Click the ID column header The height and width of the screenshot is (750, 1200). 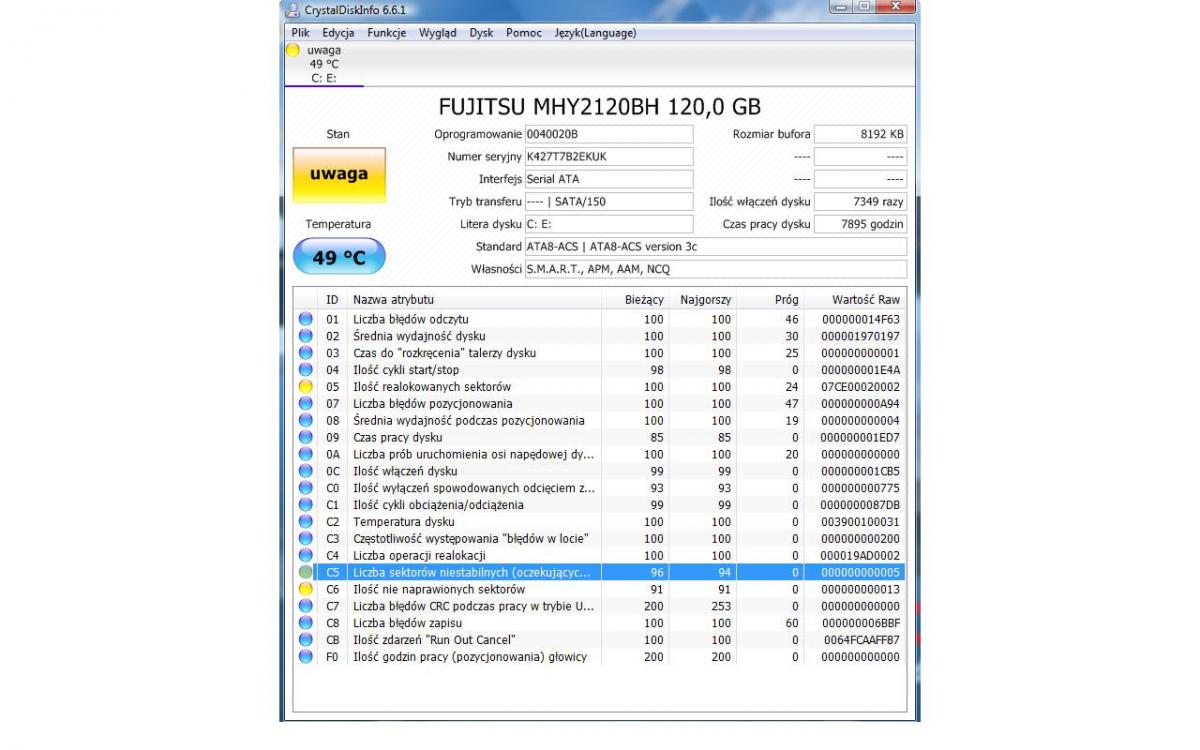pyautogui.click(x=332, y=300)
